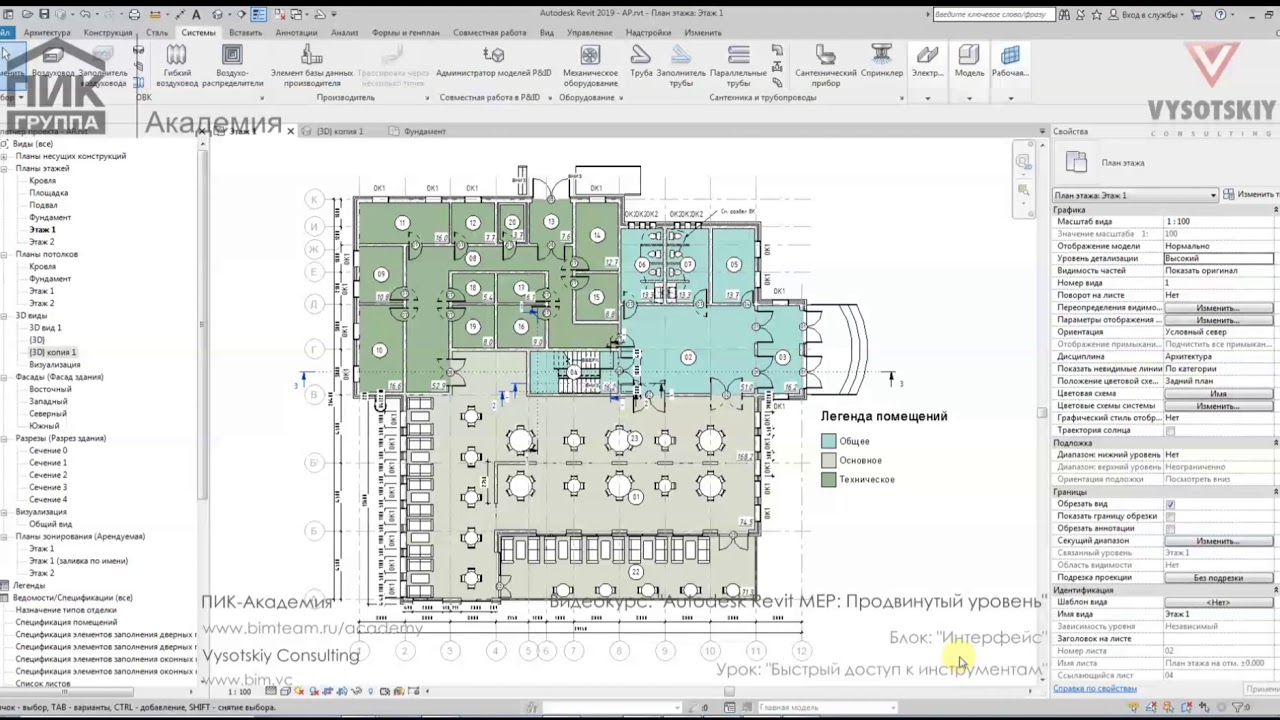The width and height of the screenshot is (1280, 720).
Task: Click the План этажа type icon in Properties
Action: click(x=1076, y=162)
